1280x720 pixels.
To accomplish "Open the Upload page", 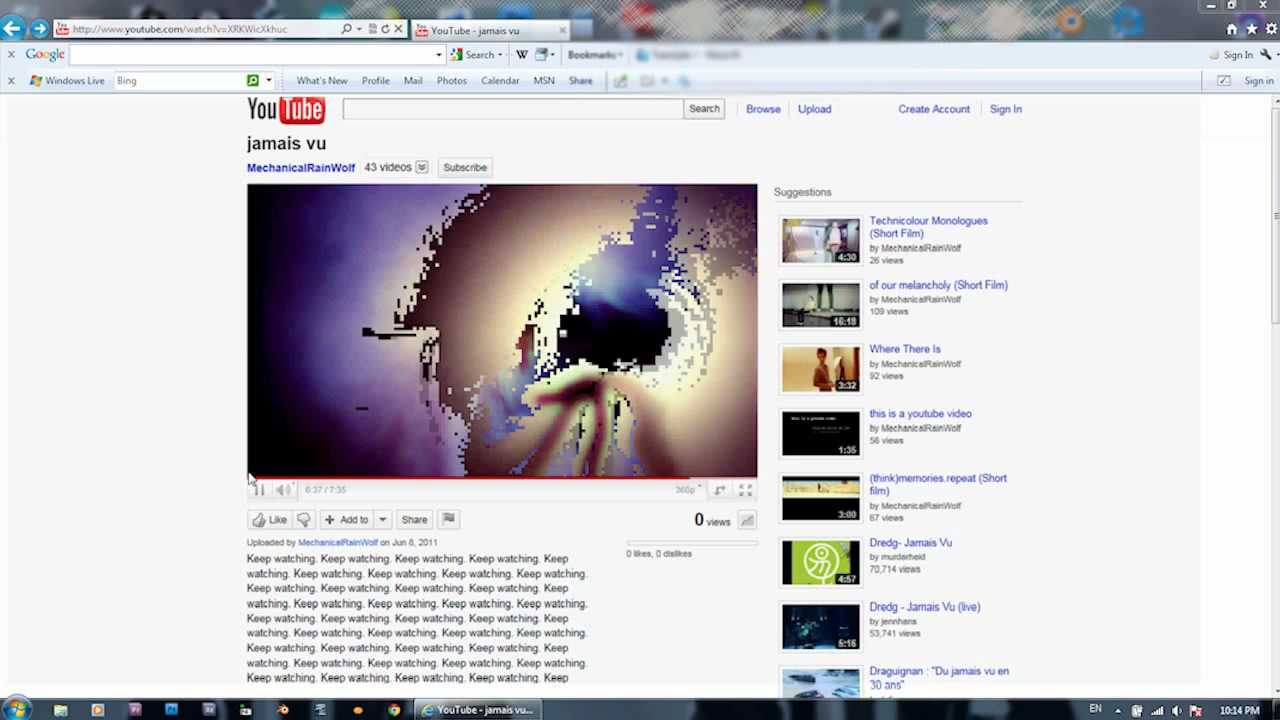I will [814, 109].
